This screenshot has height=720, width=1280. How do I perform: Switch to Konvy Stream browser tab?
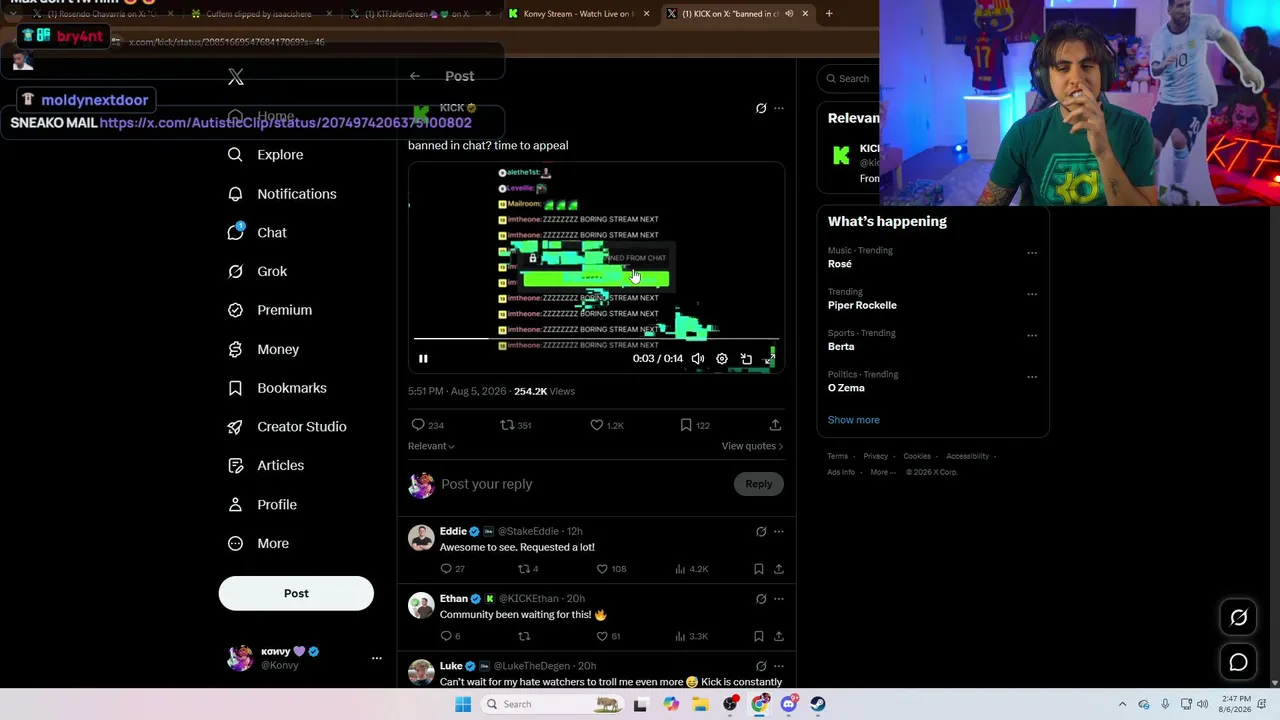(x=577, y=14)
